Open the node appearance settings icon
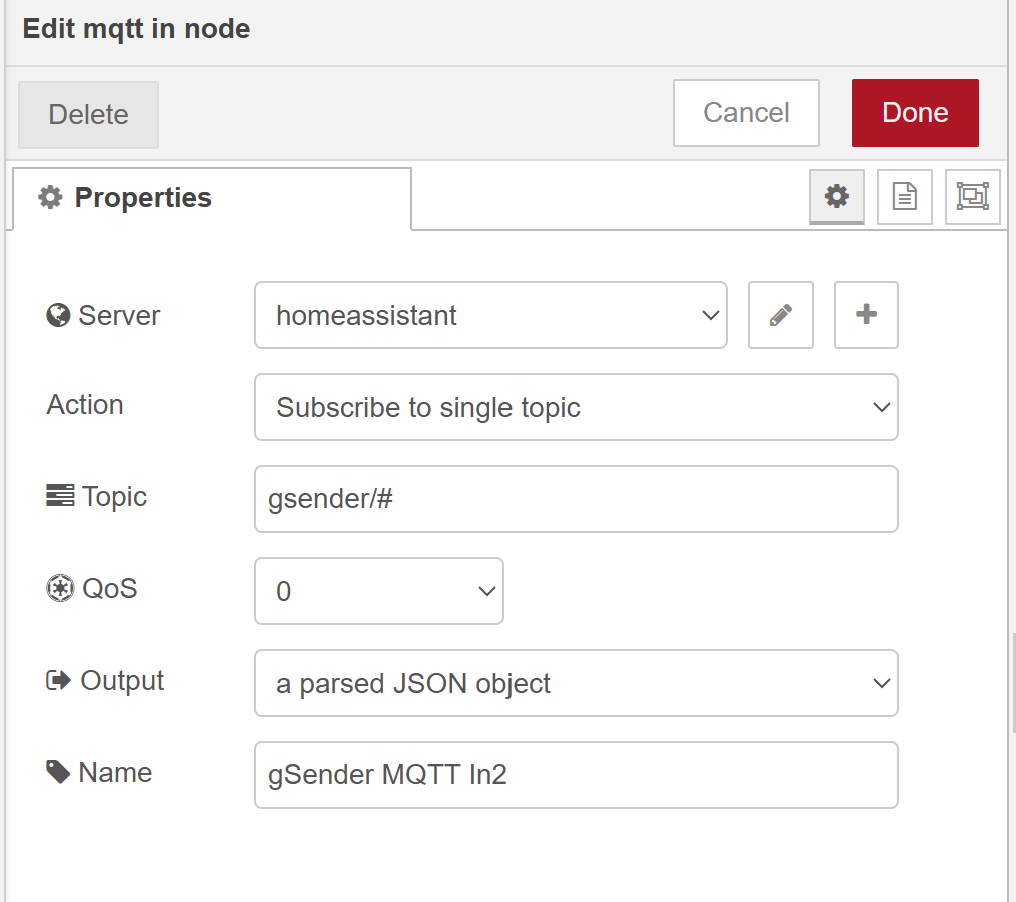Viewport: 1016px width, 902px height. tap(972, 196)
